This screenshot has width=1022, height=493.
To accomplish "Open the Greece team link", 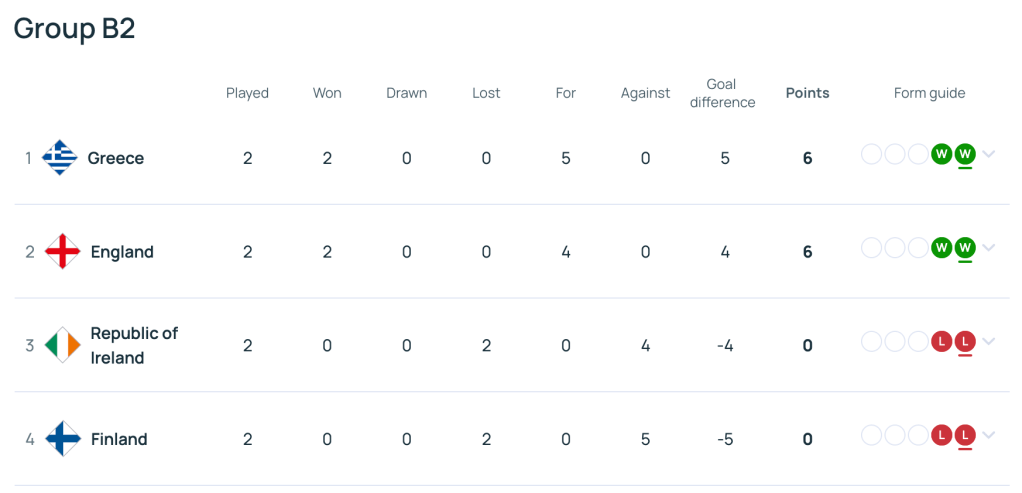I will click(116, 158).
